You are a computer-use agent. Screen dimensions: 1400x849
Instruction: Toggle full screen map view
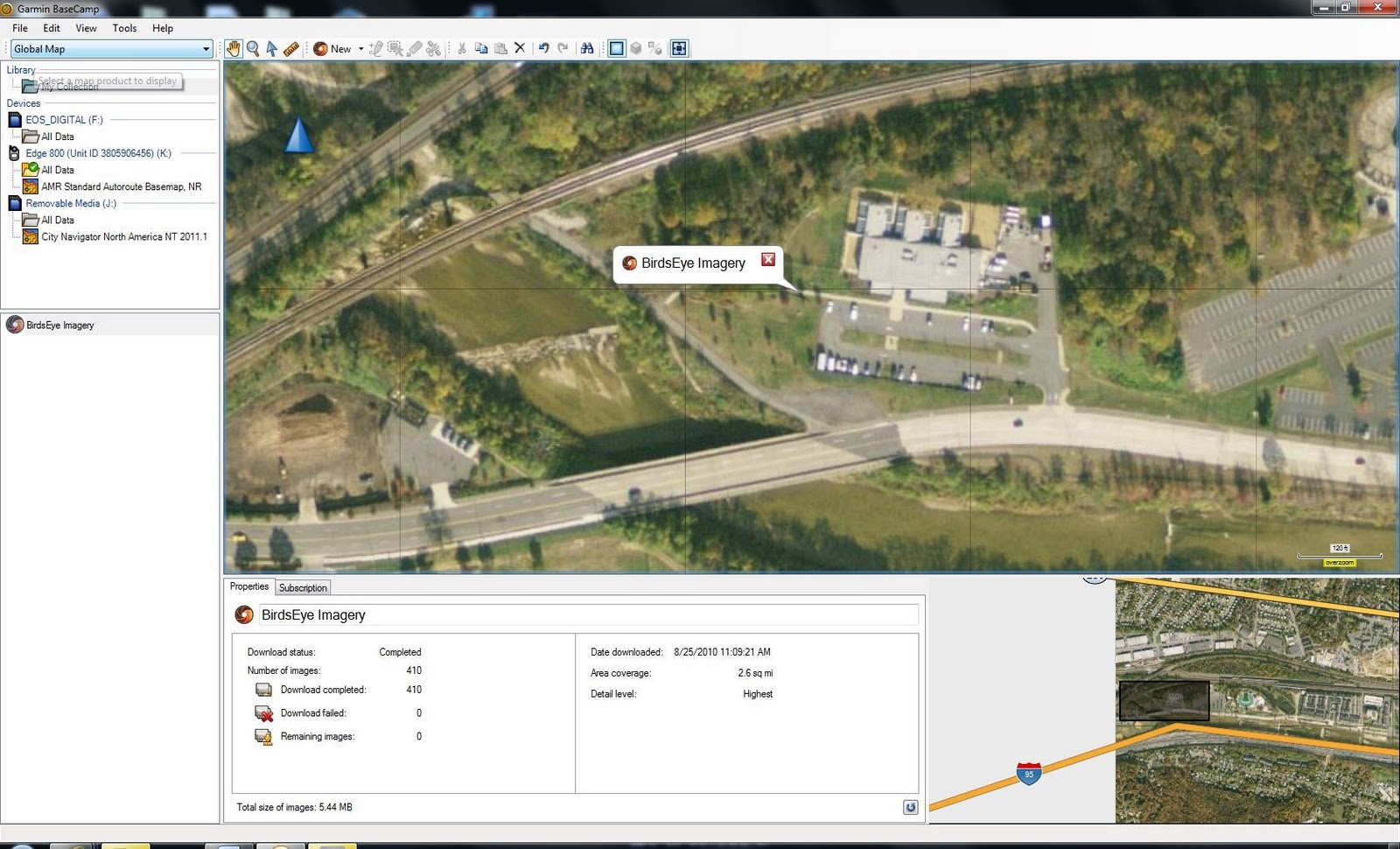[679, 49]
